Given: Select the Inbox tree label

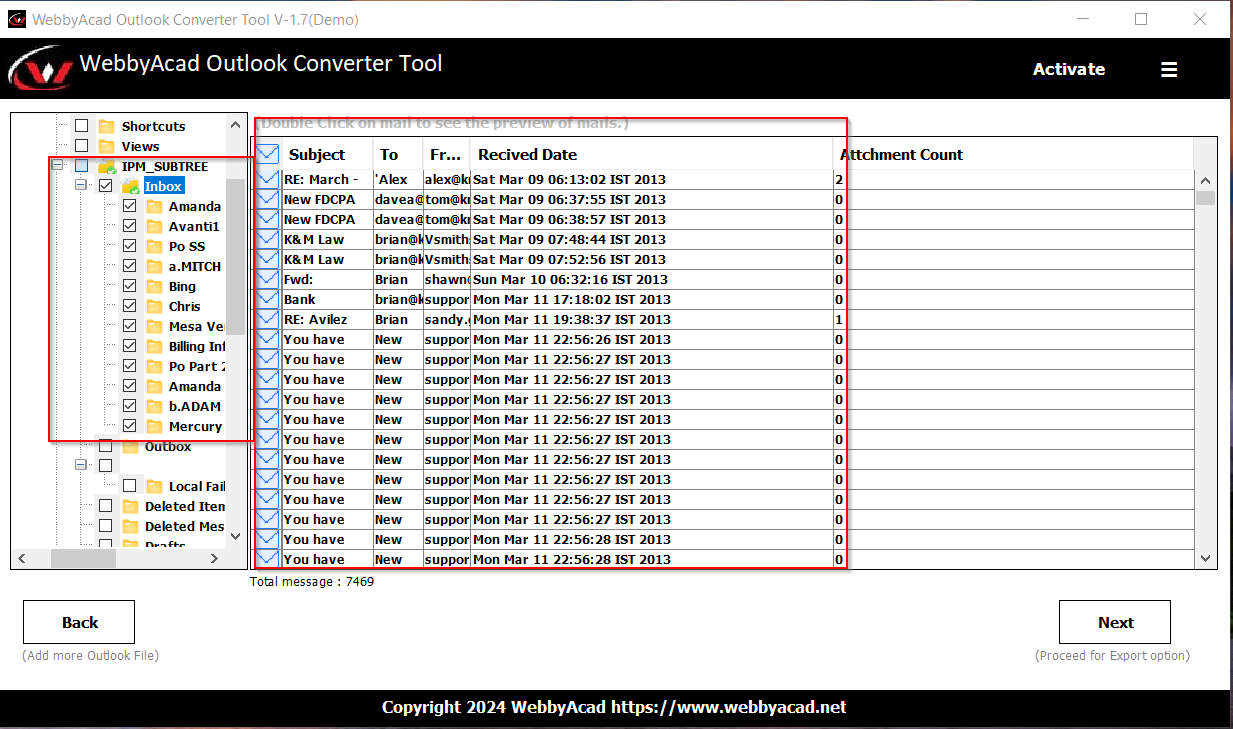Looking at the screenshot, I should click(164, 186).
